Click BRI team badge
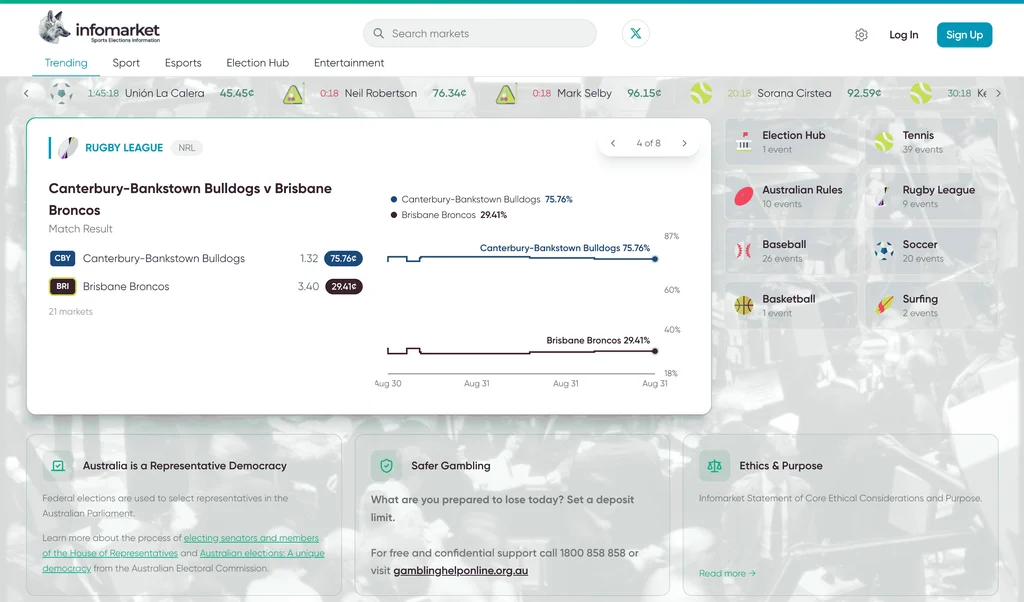 coord(63,287)
